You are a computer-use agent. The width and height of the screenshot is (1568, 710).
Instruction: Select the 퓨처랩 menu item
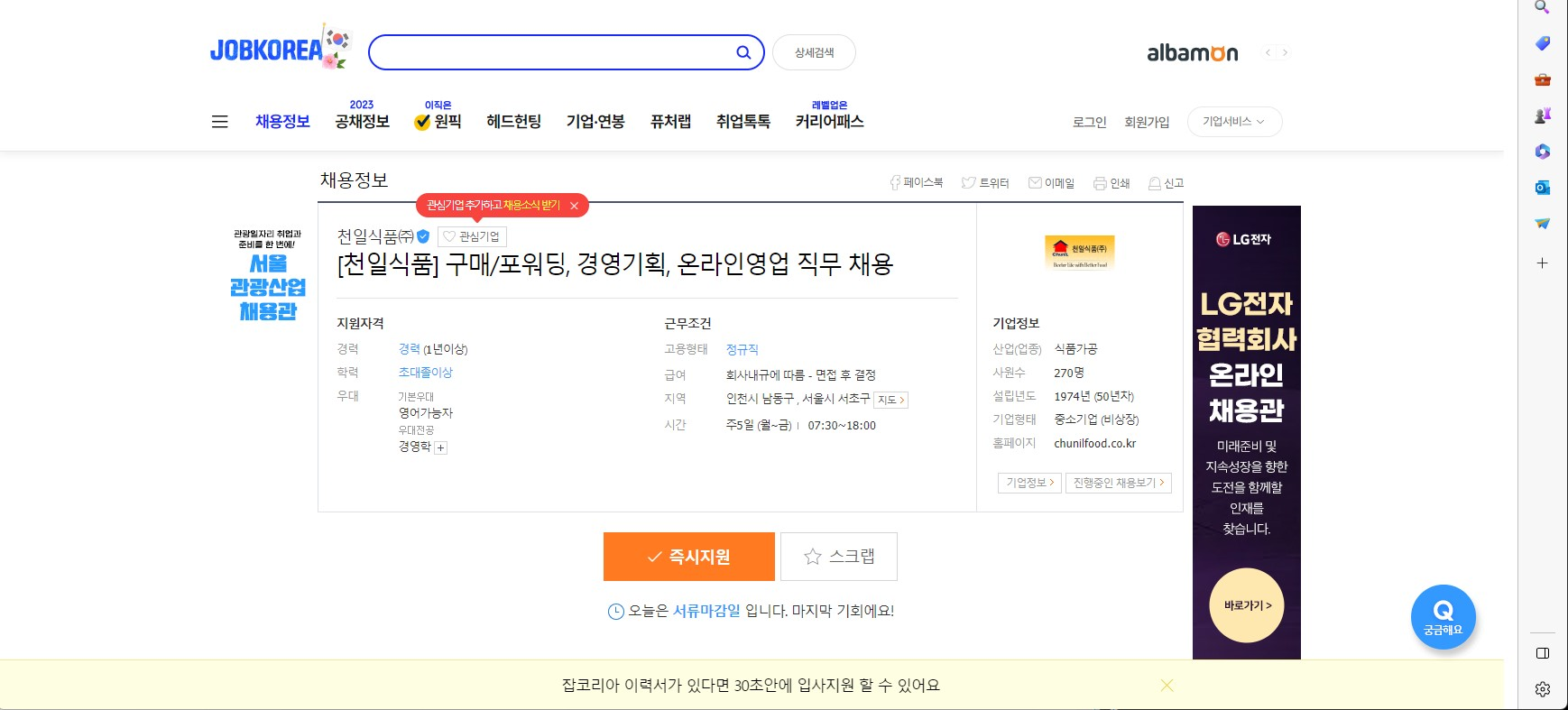pos(670,121)
